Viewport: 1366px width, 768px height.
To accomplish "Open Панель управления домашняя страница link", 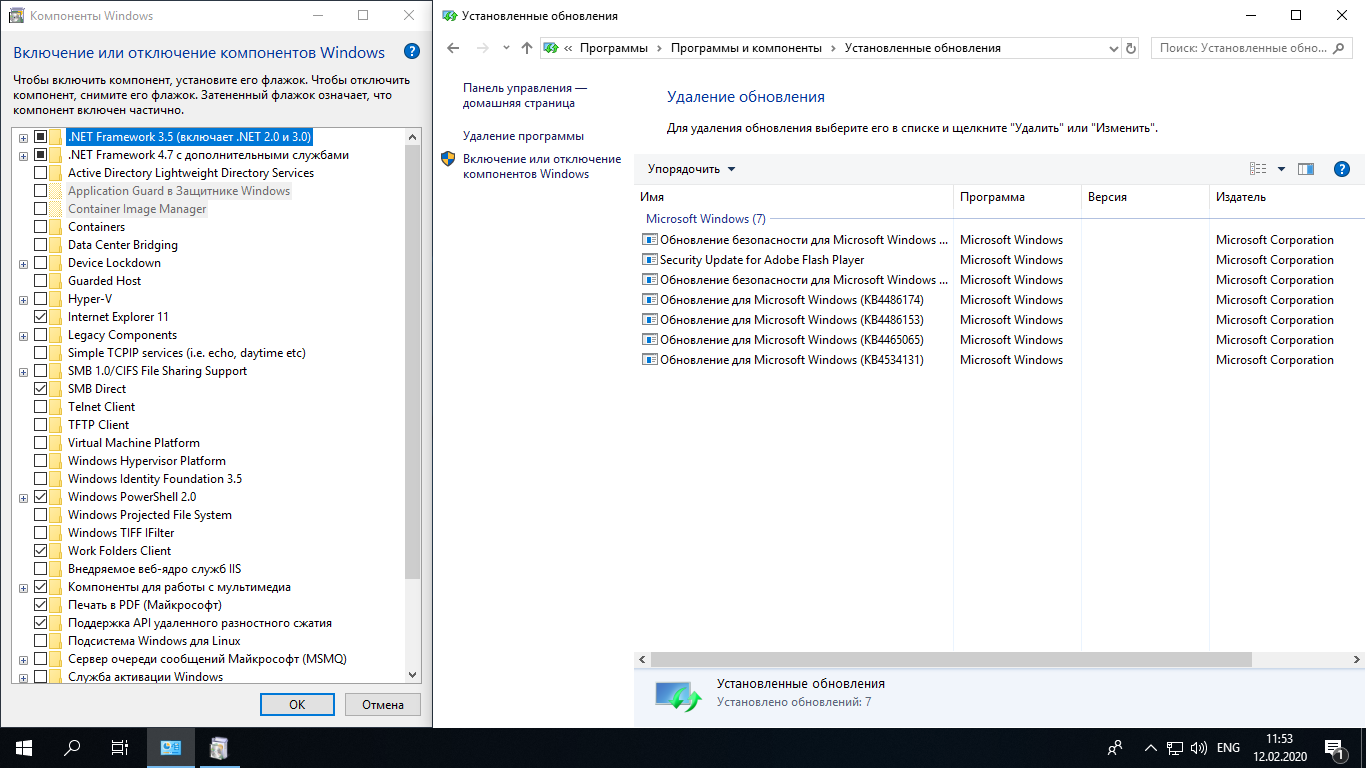I will 524,95.
